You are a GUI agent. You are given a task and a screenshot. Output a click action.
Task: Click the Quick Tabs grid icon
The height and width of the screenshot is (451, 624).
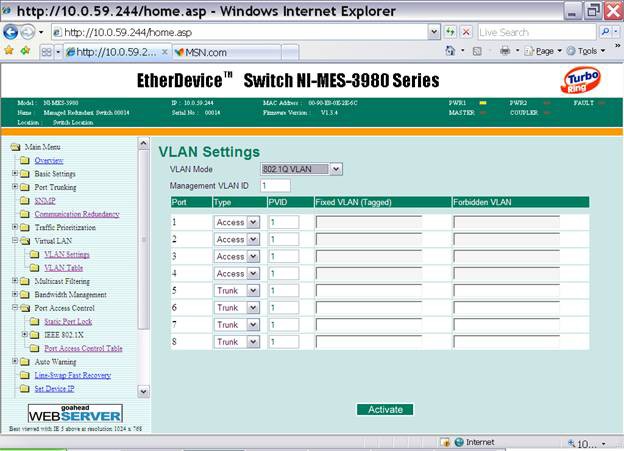tap(47, 51)
